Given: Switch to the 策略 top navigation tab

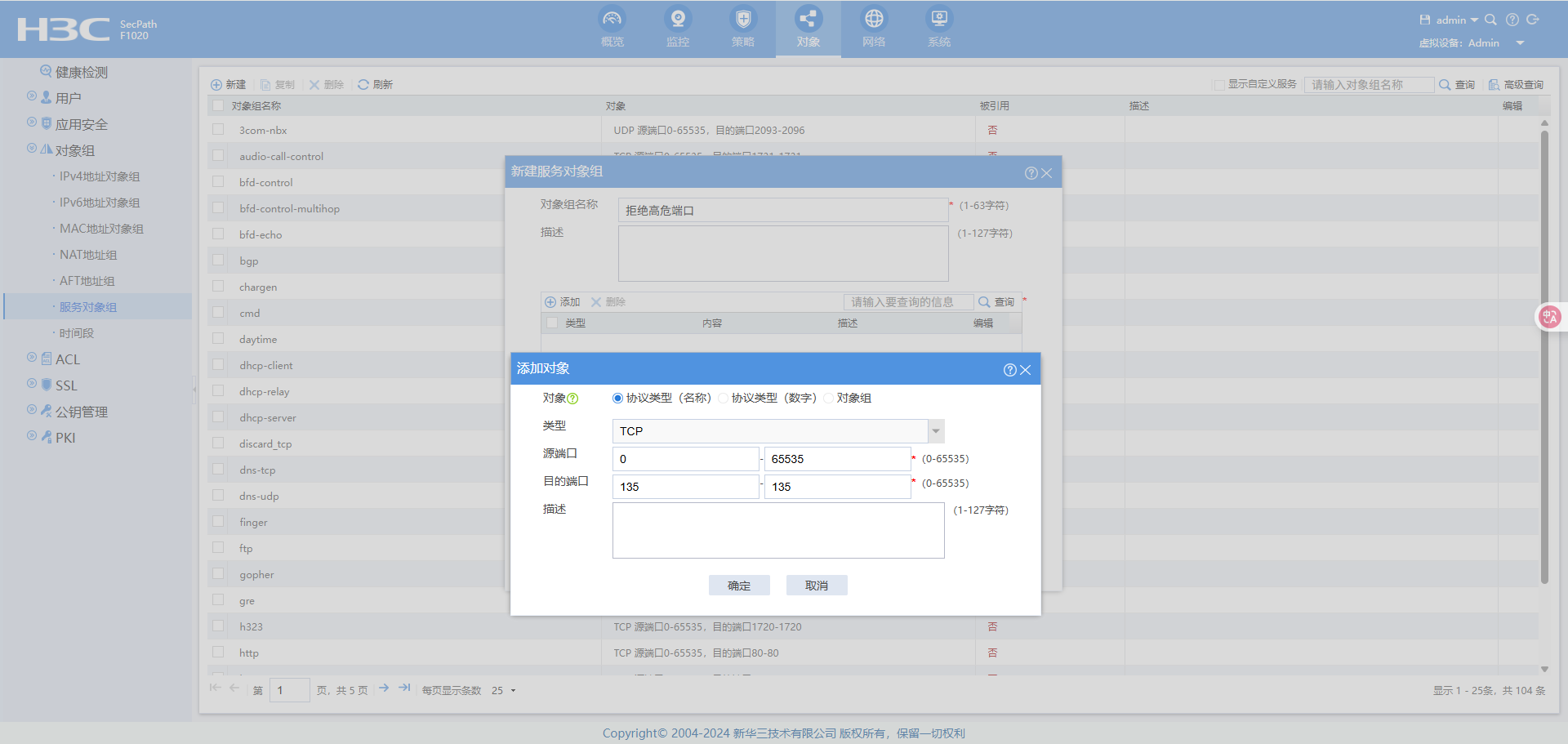Looking at the screenshot, I should 743,28.
